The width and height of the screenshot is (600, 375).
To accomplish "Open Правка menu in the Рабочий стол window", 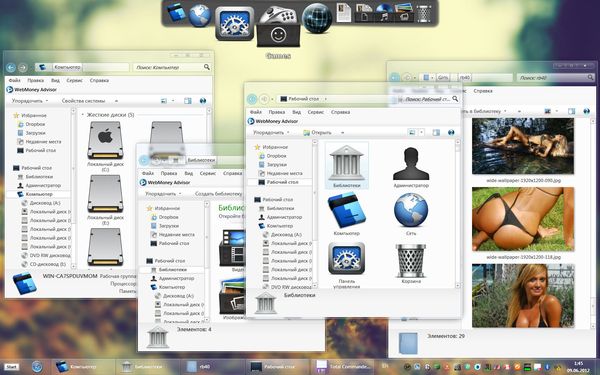I will (277, 112).
